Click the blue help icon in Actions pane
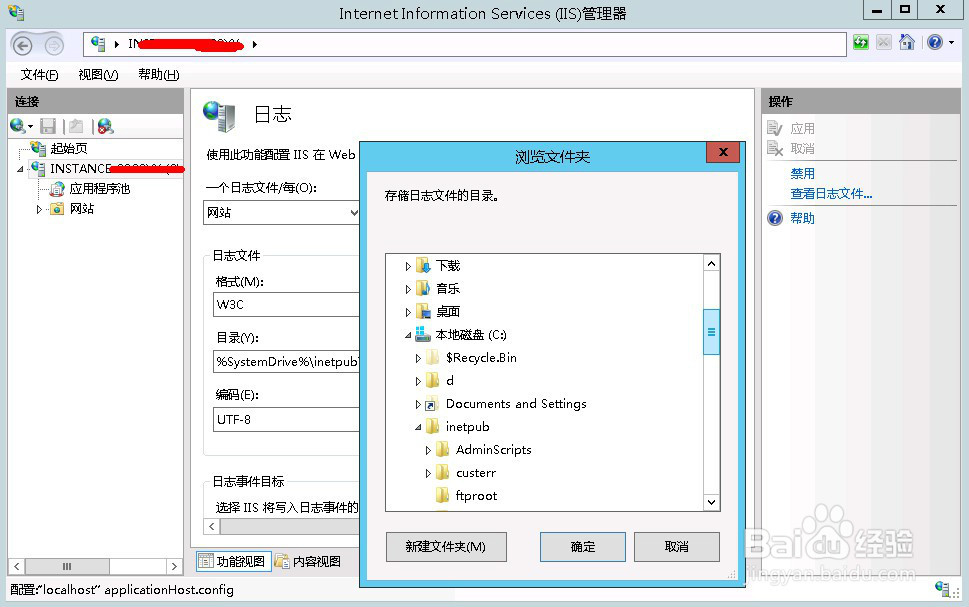Screen dimensions: 969x607 pos(775,218)
